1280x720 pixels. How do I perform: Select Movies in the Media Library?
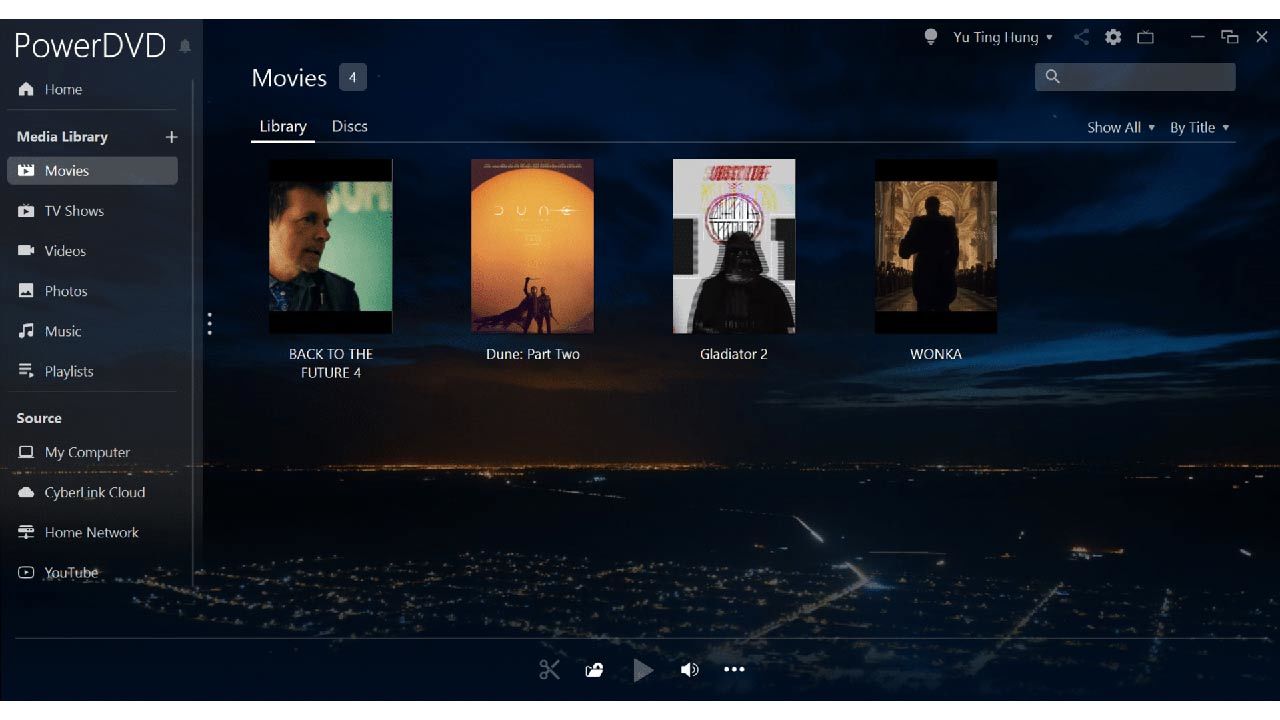pyautogui.click(x=92, y=171)
